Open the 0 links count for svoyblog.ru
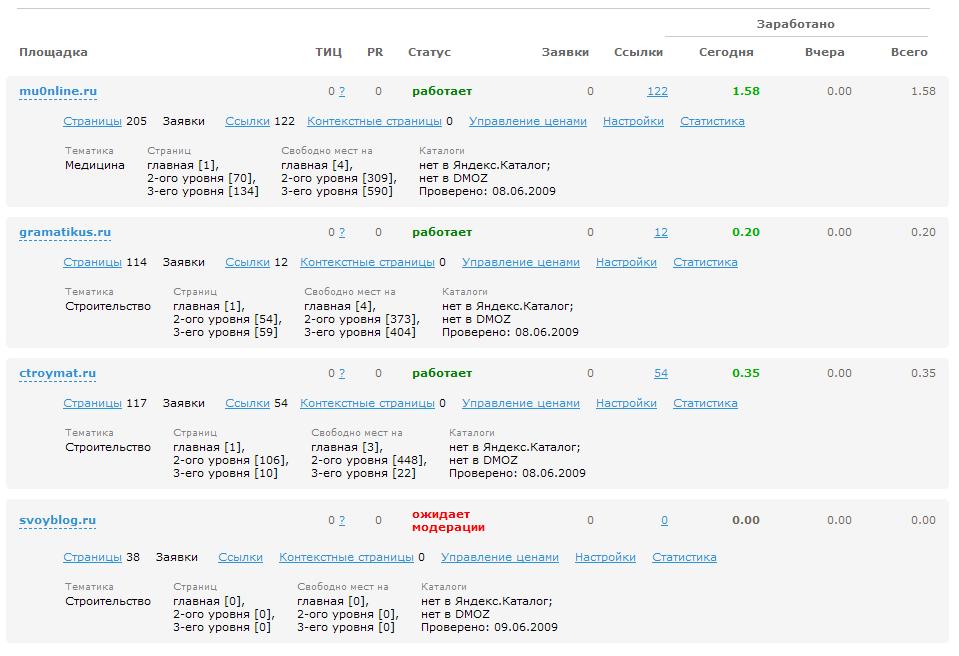Viewport: 959px width, 656px height. [664, 520]
